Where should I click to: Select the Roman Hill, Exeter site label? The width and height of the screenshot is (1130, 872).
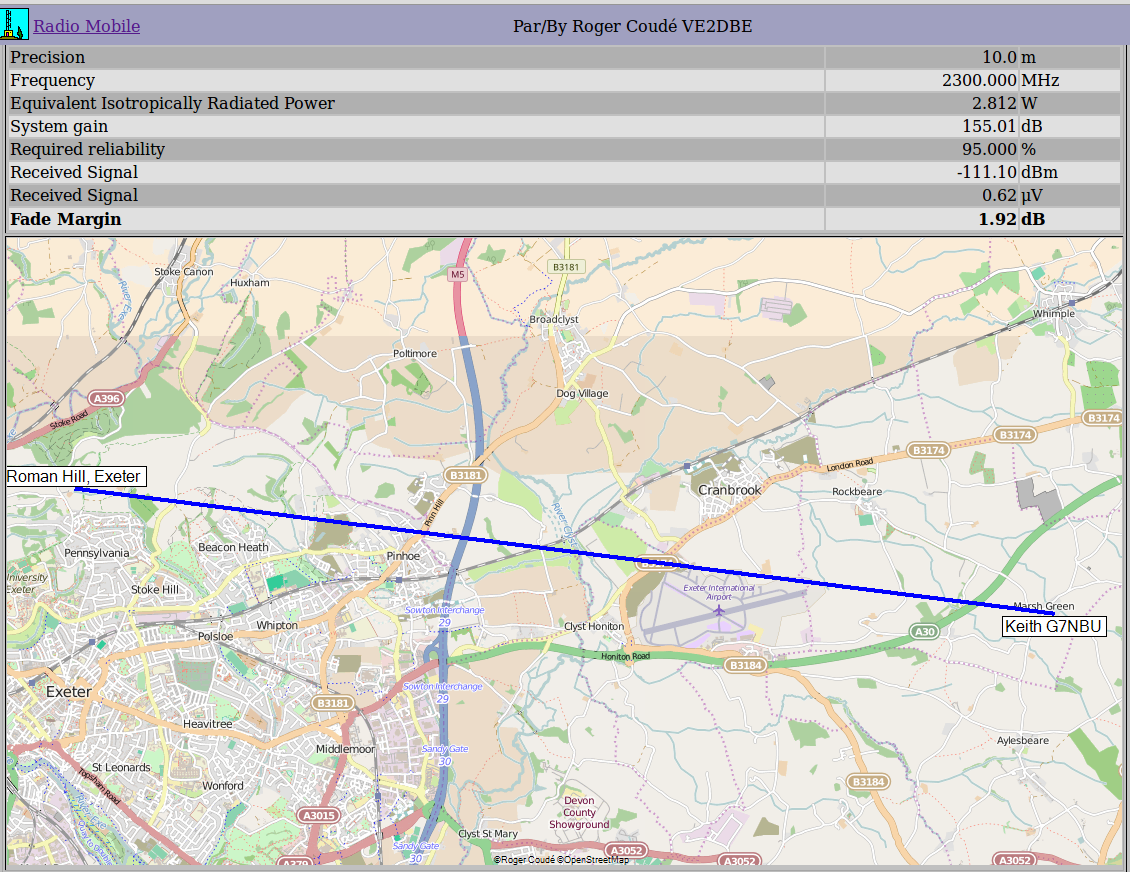coord(74,477)
